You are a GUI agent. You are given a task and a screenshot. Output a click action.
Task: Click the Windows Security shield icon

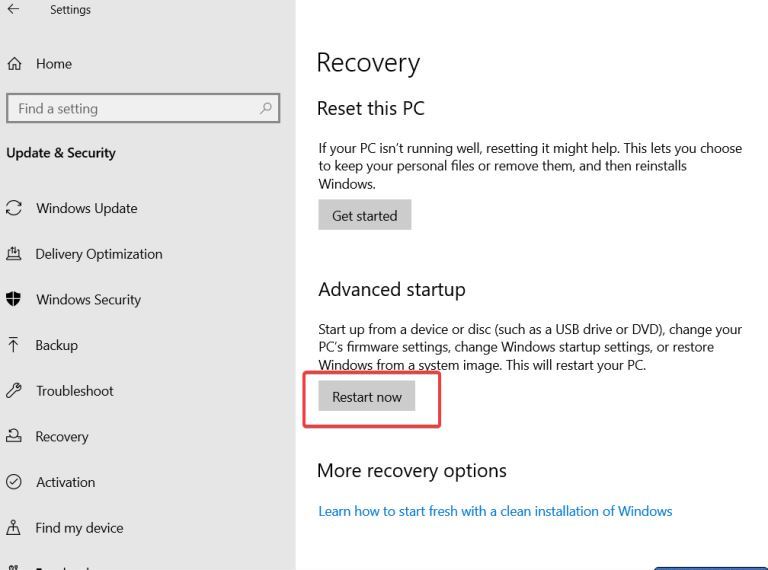tap(14, 299)
